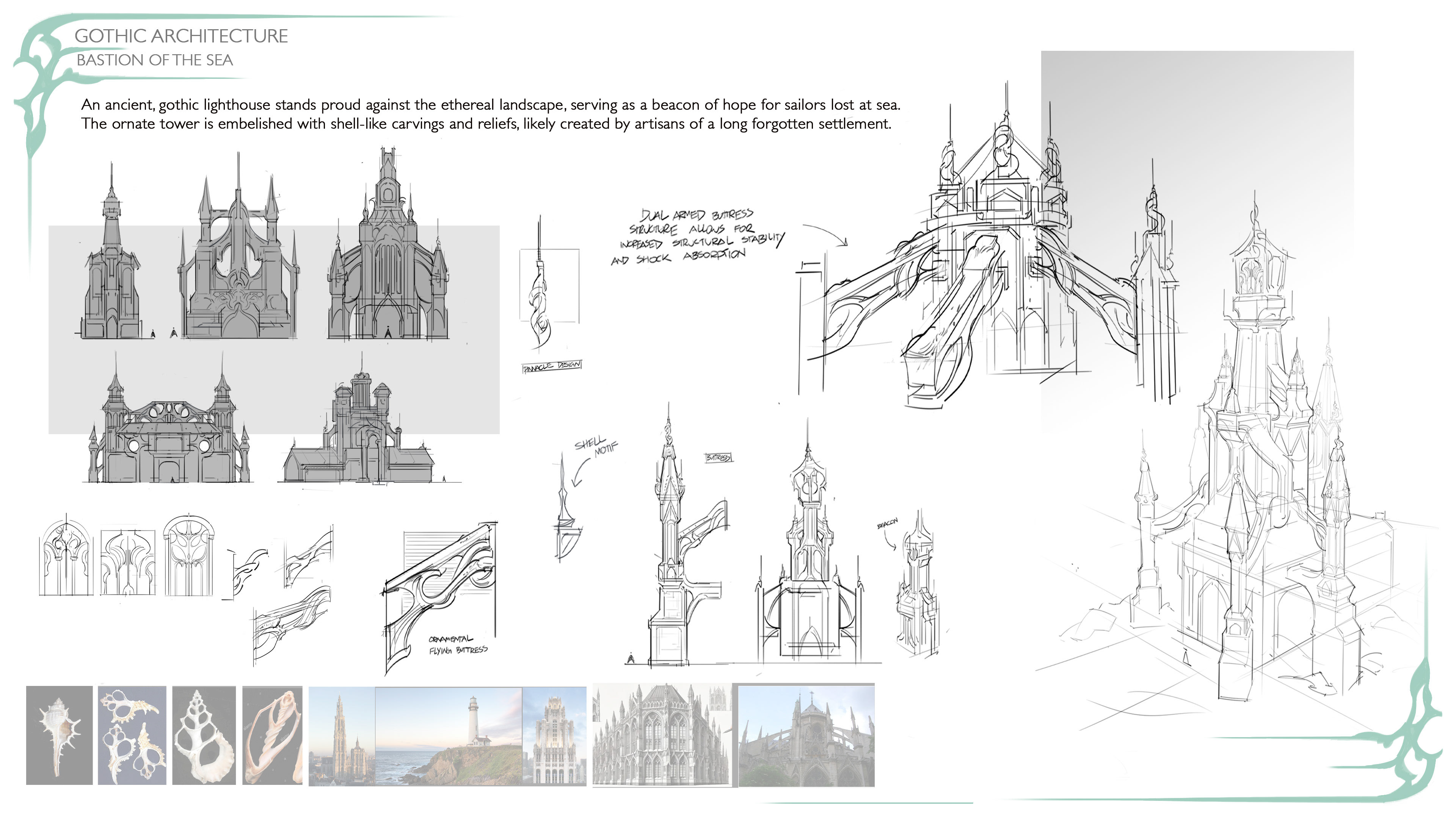Click the 'Pinnacle Design' handwritten label
Image resolution: width=1456 pixels, height=819 pixels.
[x=552, y=366]
